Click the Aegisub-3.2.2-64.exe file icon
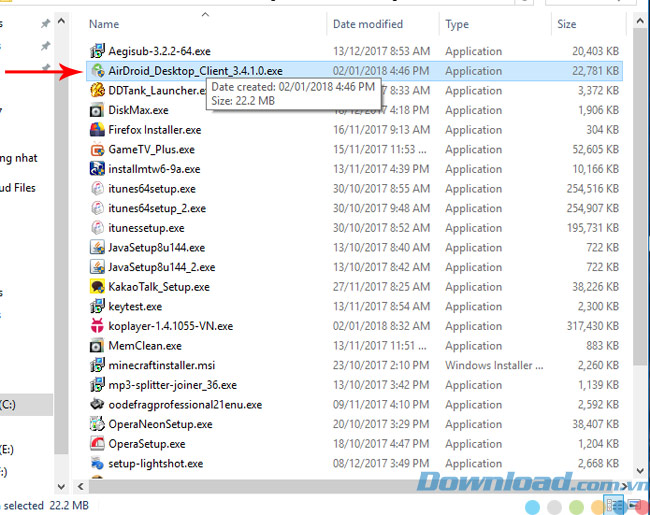650x515 pixels. [x=97, y=51]
